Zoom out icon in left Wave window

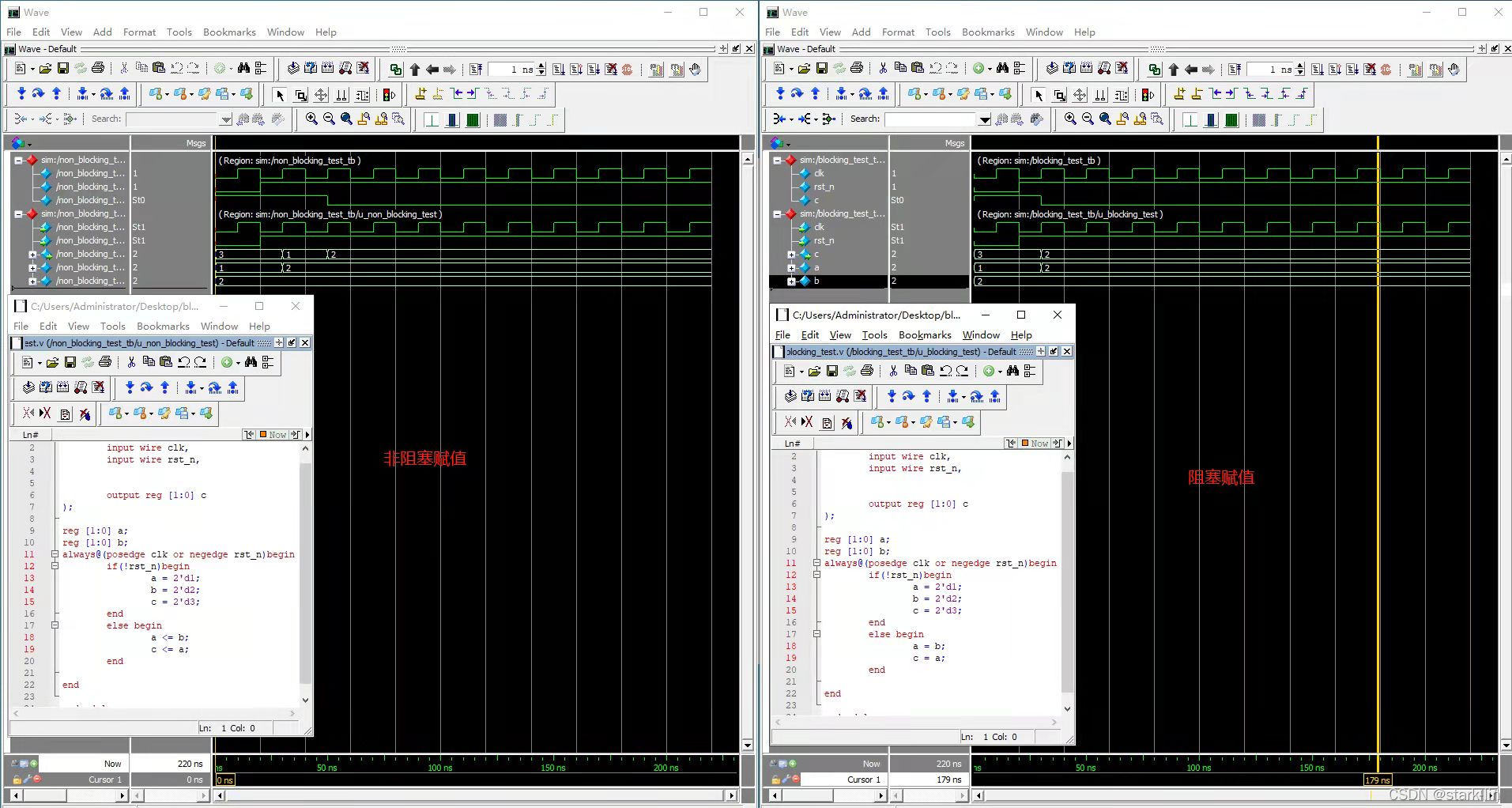point(329,119)
